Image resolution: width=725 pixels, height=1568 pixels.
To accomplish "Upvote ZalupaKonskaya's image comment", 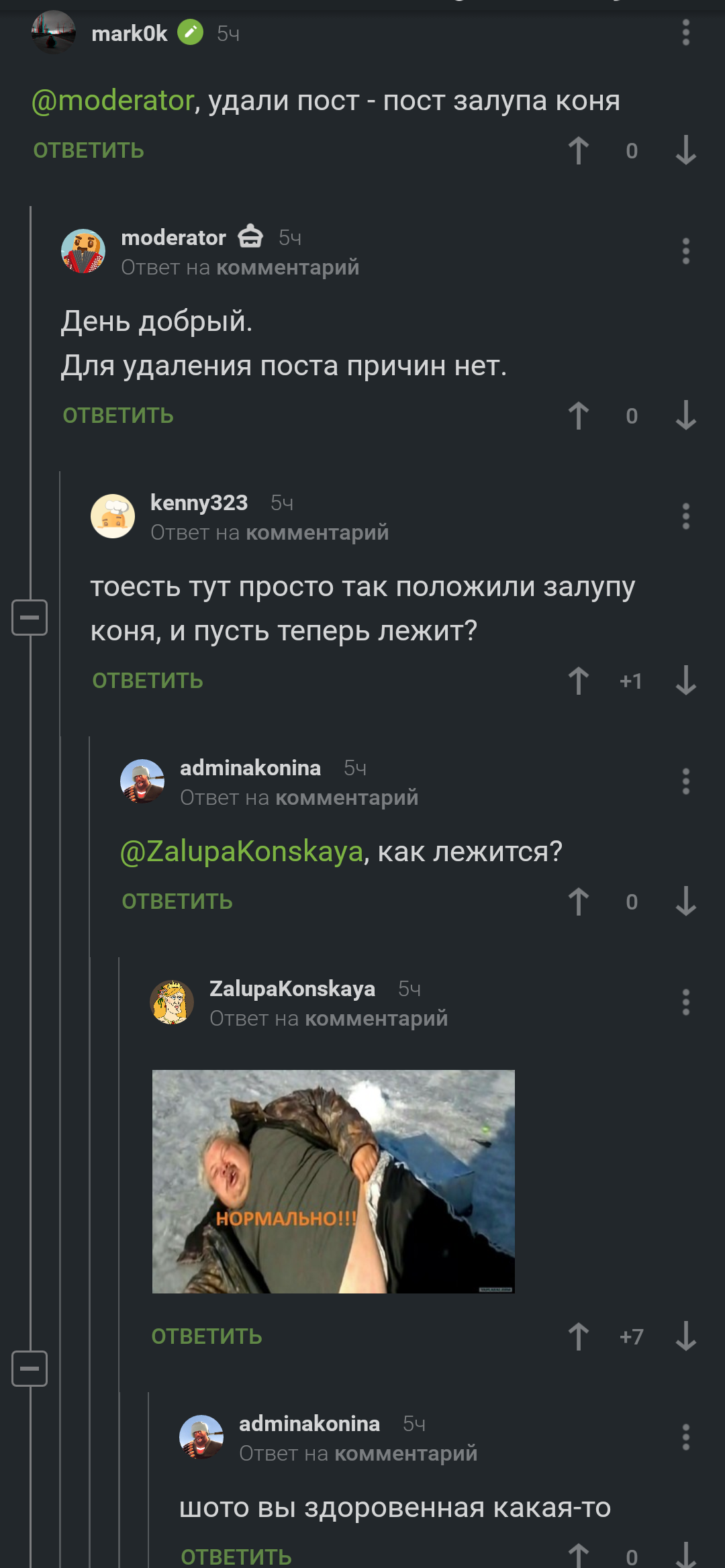I will (578, 1336).
